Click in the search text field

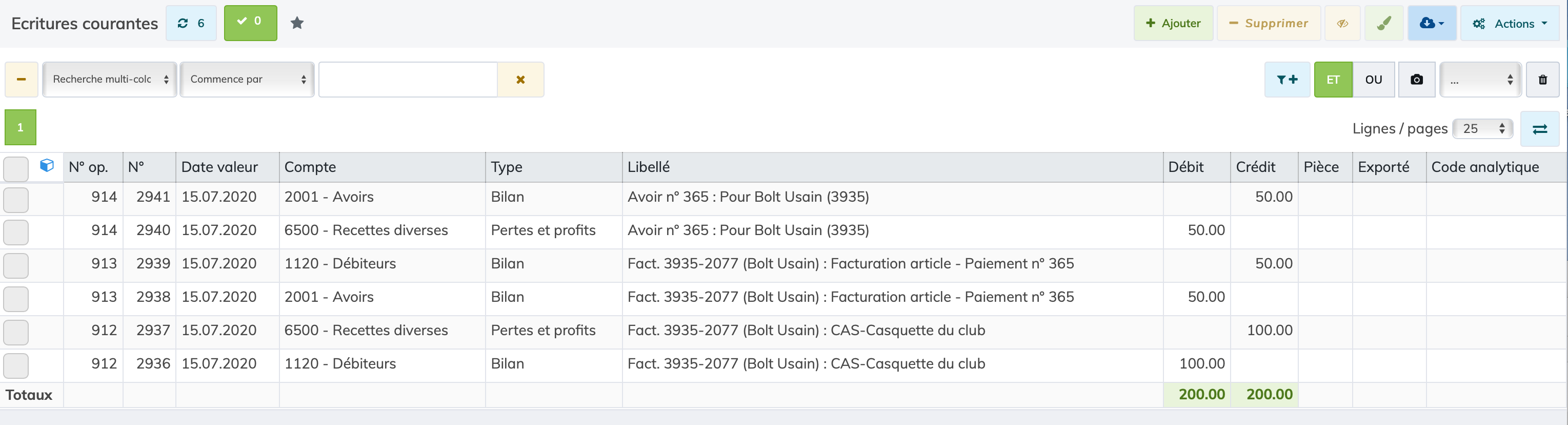click(408, 79)
